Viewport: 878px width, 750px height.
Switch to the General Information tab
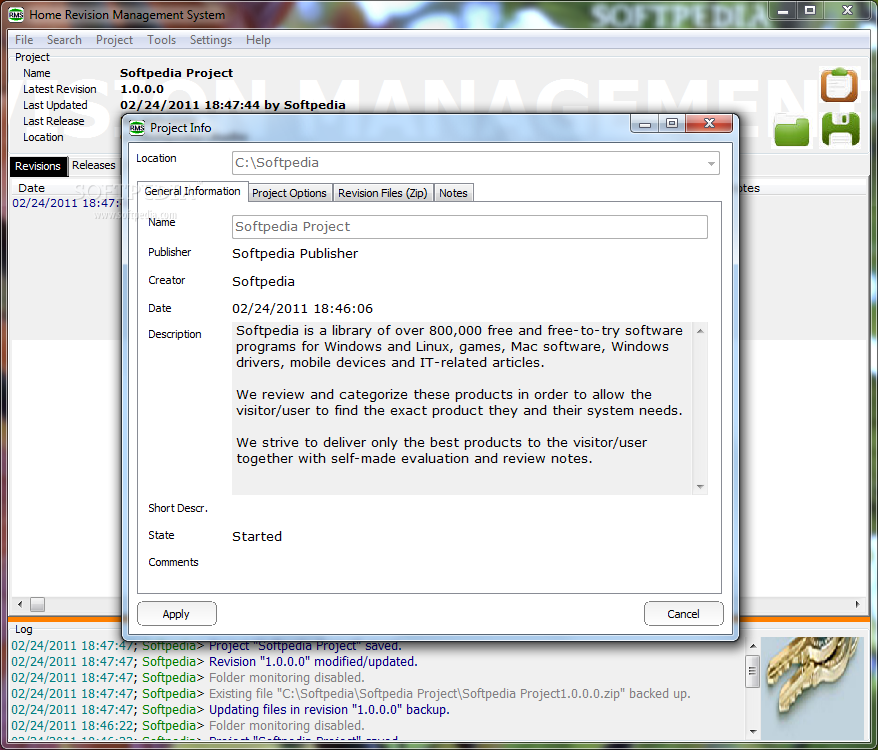click(192, 192)
